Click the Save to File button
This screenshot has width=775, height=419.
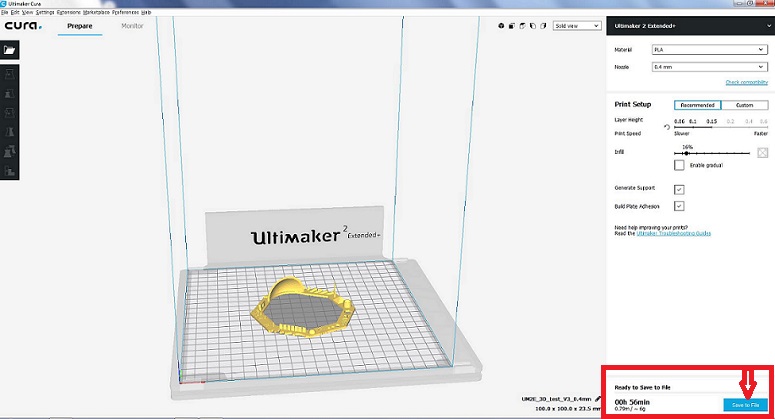[745, 405]
